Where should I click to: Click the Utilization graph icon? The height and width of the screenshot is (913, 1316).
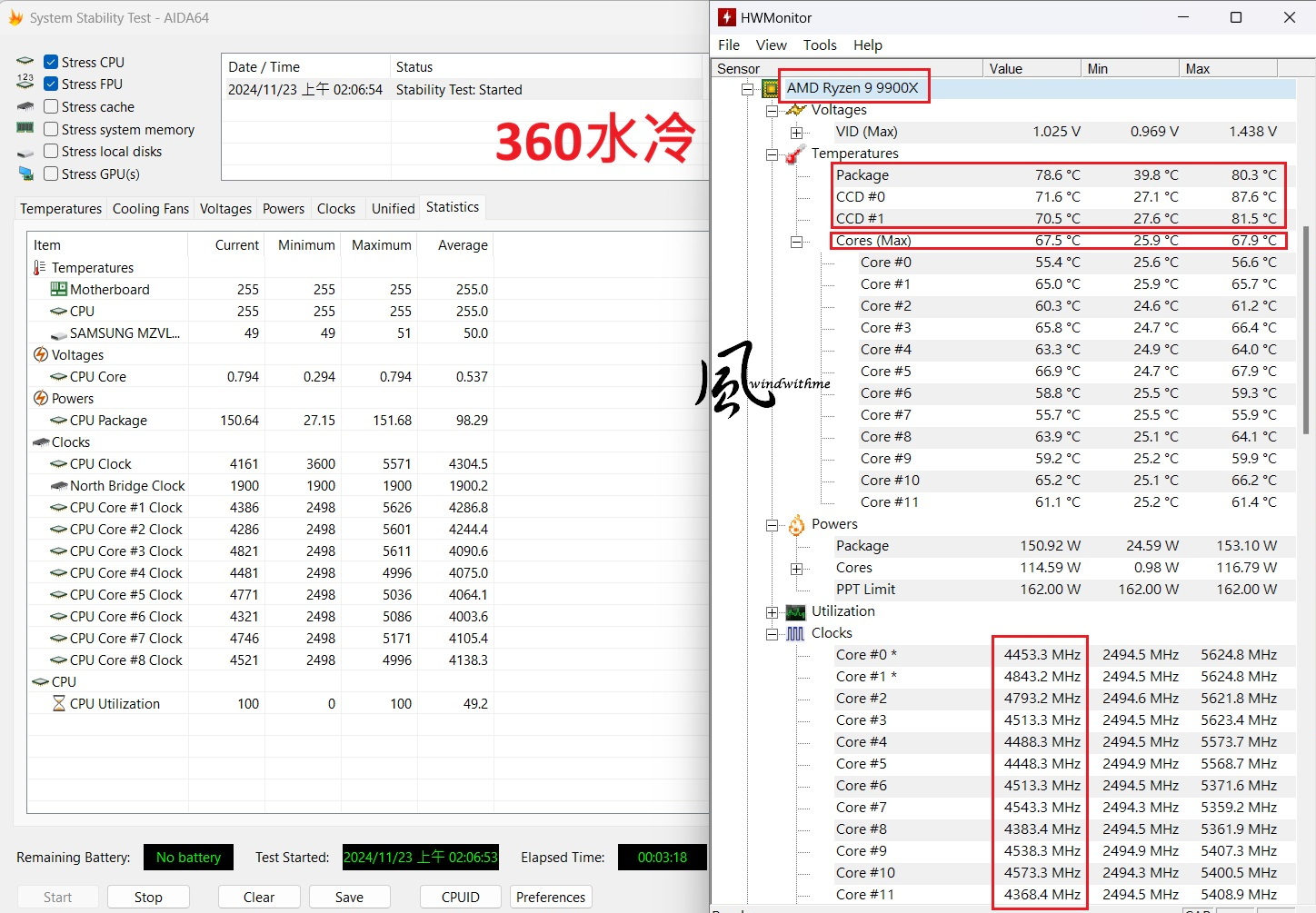pyautogui.click(x=795, y=612)
